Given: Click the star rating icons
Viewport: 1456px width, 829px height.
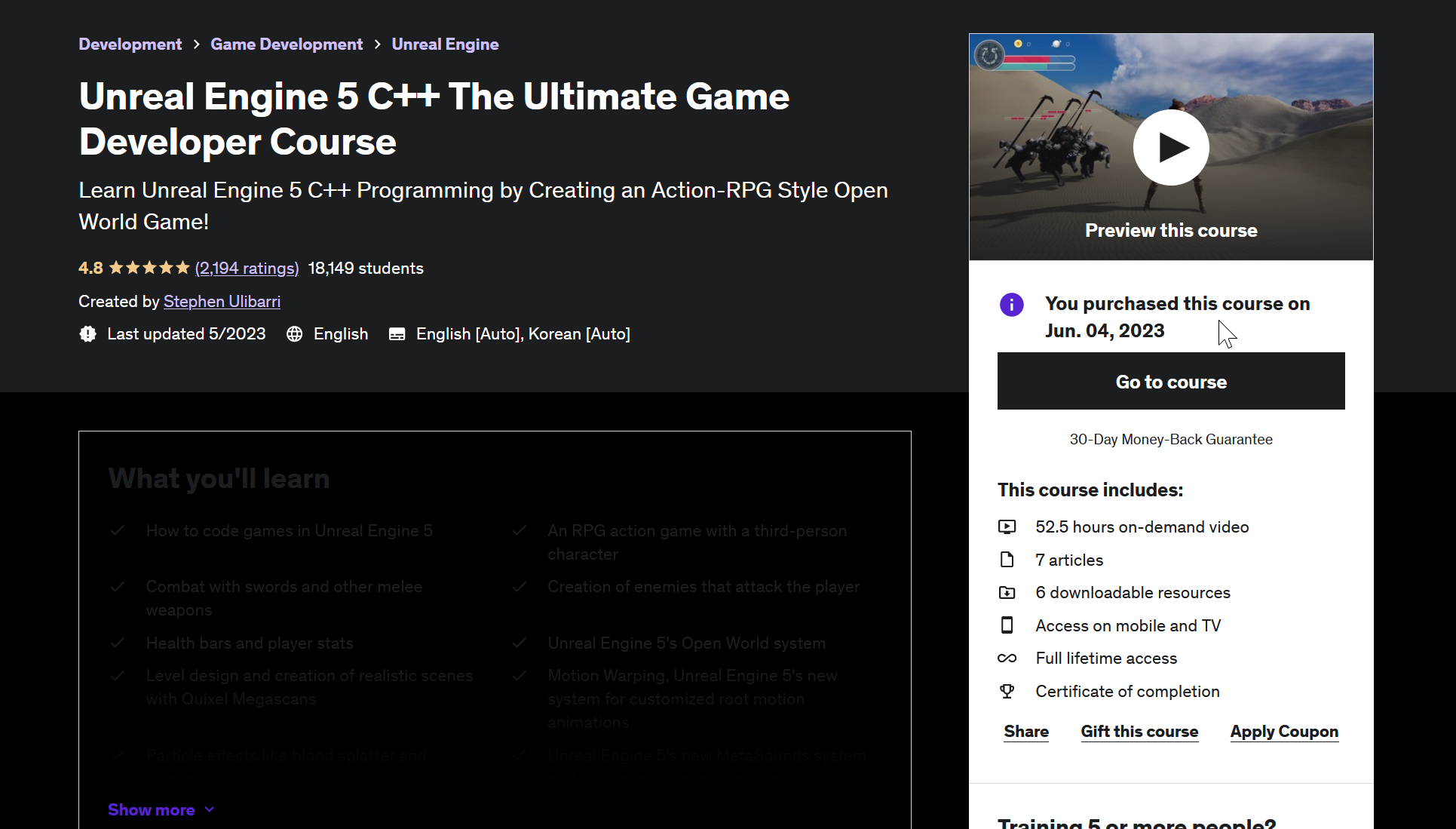Looking at the screenshot, I should click(149, 268).
